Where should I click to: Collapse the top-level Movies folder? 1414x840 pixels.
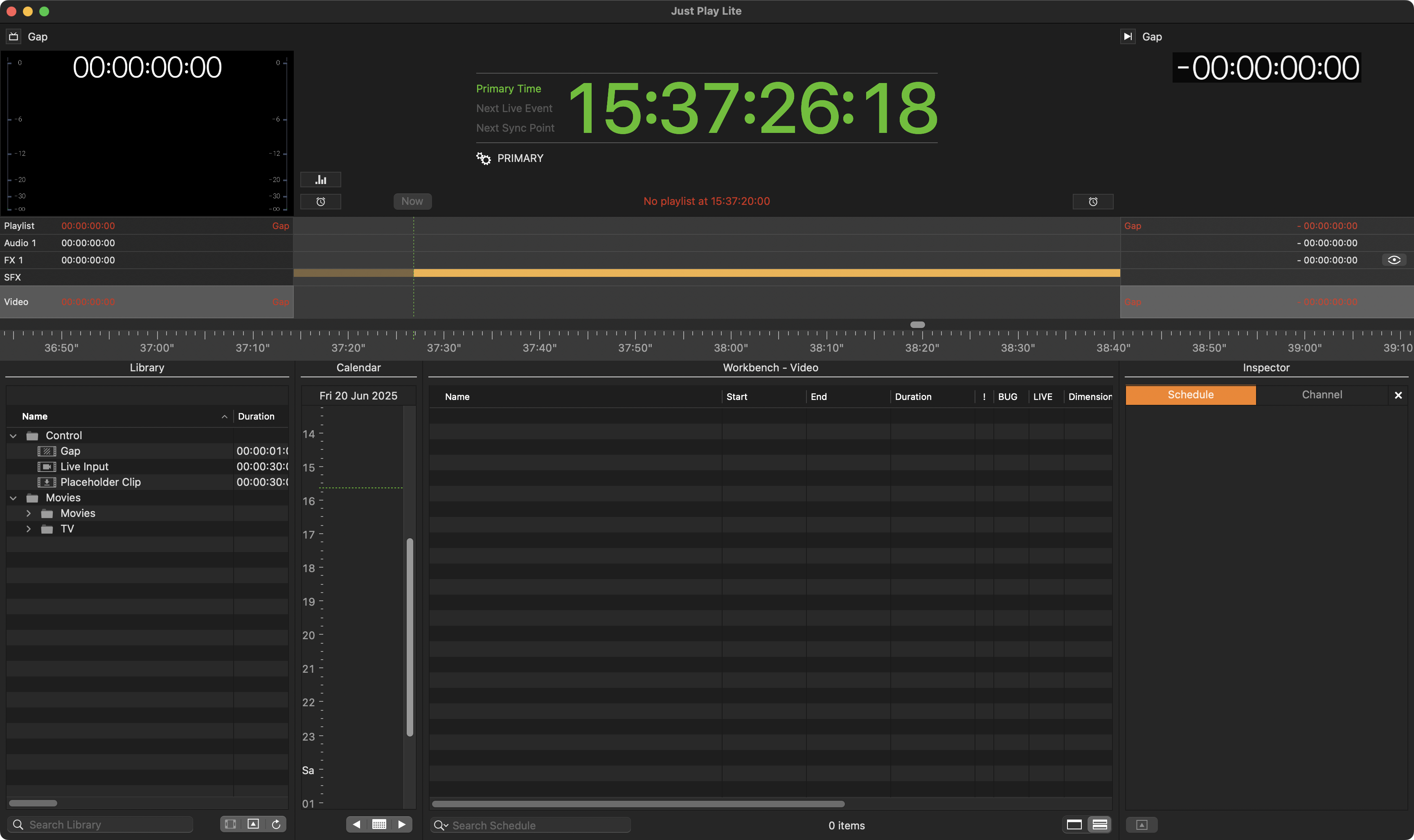click(x=13, y=498)
